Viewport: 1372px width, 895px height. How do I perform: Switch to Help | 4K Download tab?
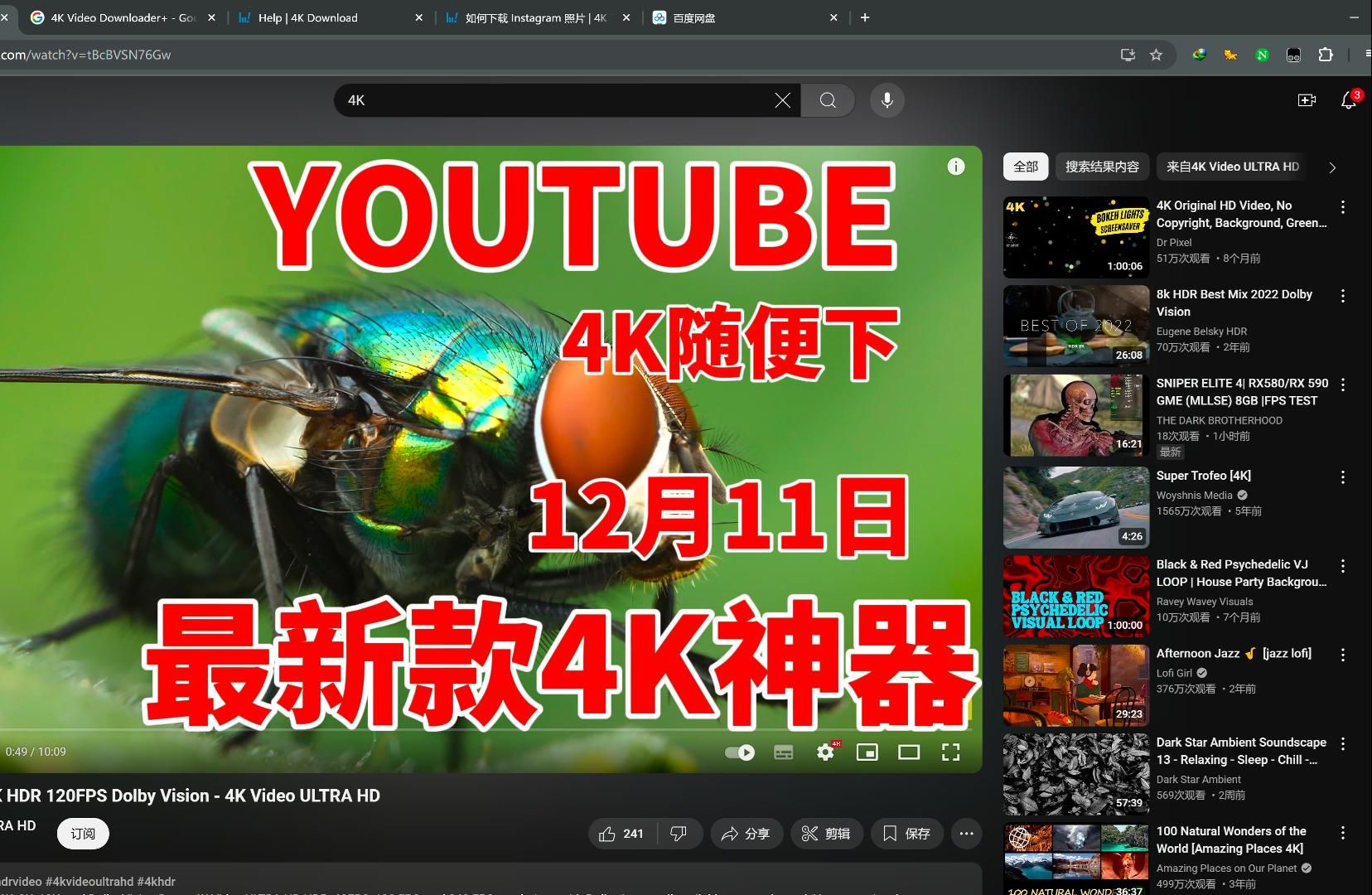point(323,17)
